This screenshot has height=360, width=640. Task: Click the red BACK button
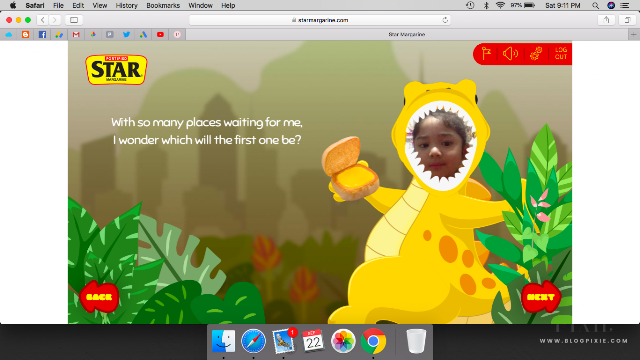point(99,297)
